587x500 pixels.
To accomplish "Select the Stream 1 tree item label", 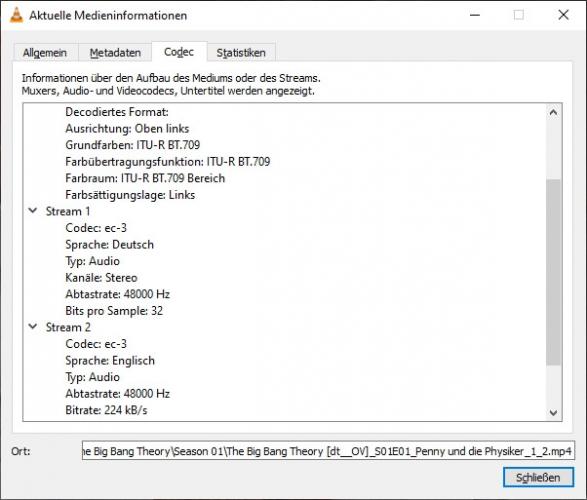I will (x=68, y=211).
